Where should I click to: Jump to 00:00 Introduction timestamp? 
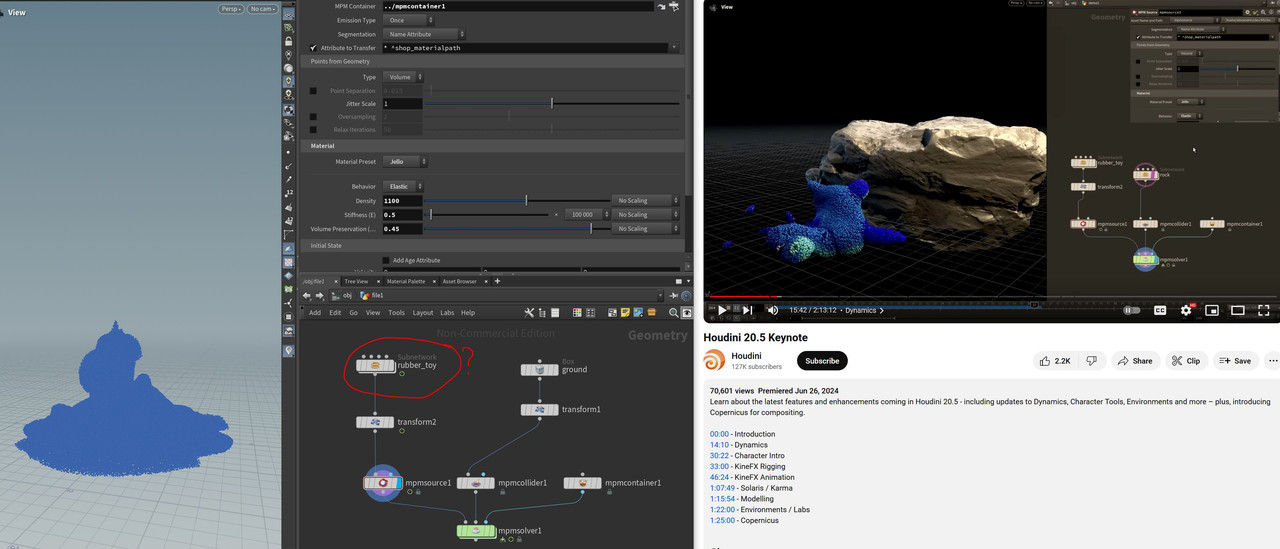(720, 434)
